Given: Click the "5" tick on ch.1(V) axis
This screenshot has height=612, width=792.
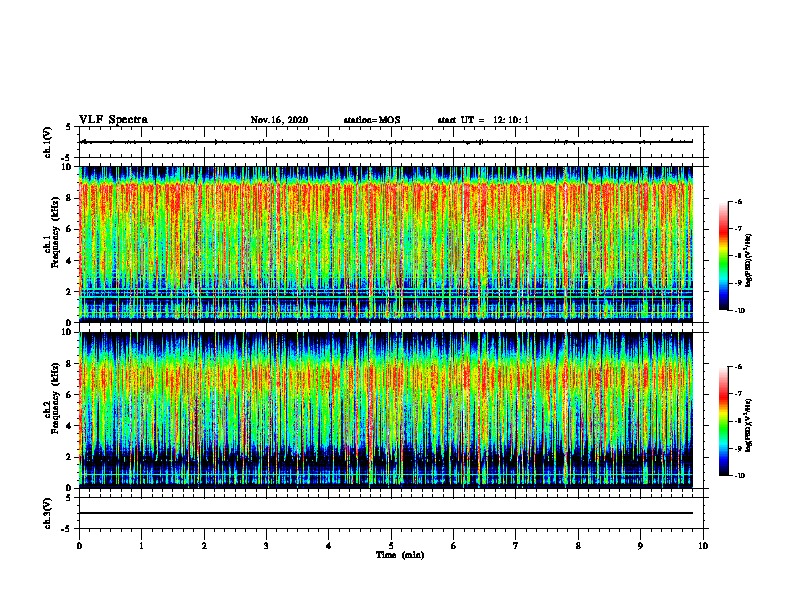Looking at the screenshot, I should pyautogui.click(x=69, y=127).
